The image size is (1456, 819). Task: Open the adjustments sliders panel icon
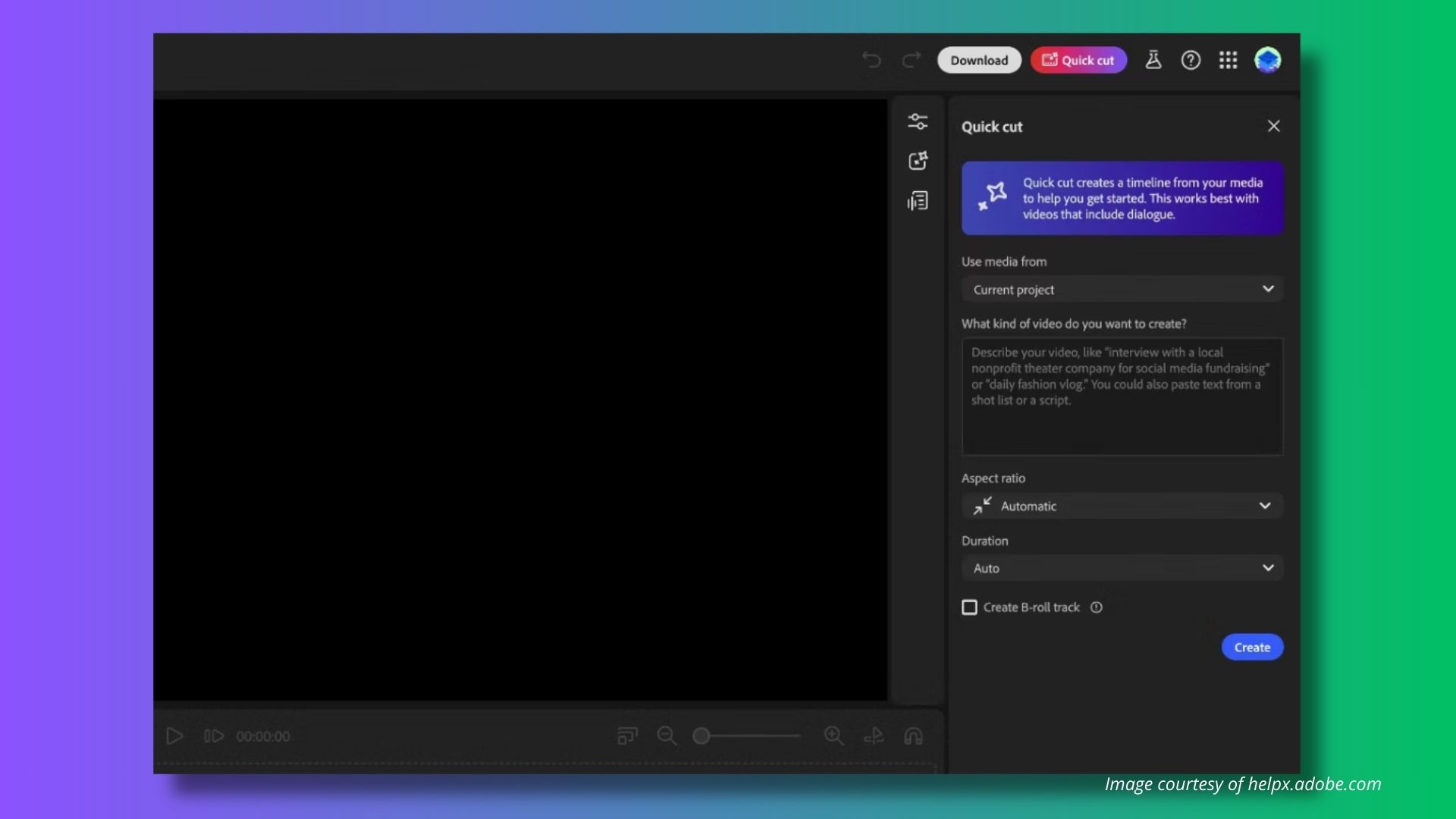coord(918,121)
